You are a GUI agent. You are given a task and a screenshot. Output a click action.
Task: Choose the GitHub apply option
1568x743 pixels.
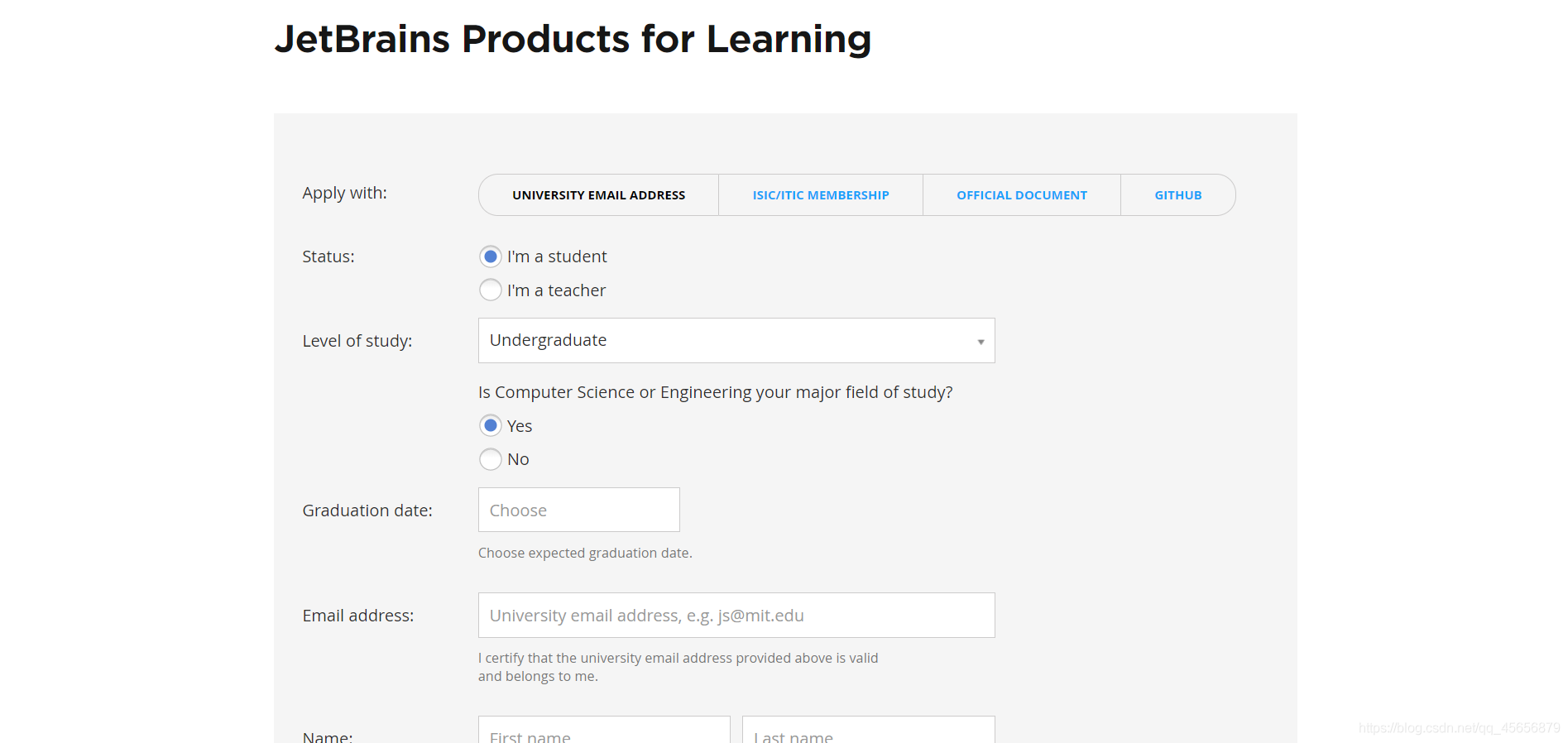1177,195
